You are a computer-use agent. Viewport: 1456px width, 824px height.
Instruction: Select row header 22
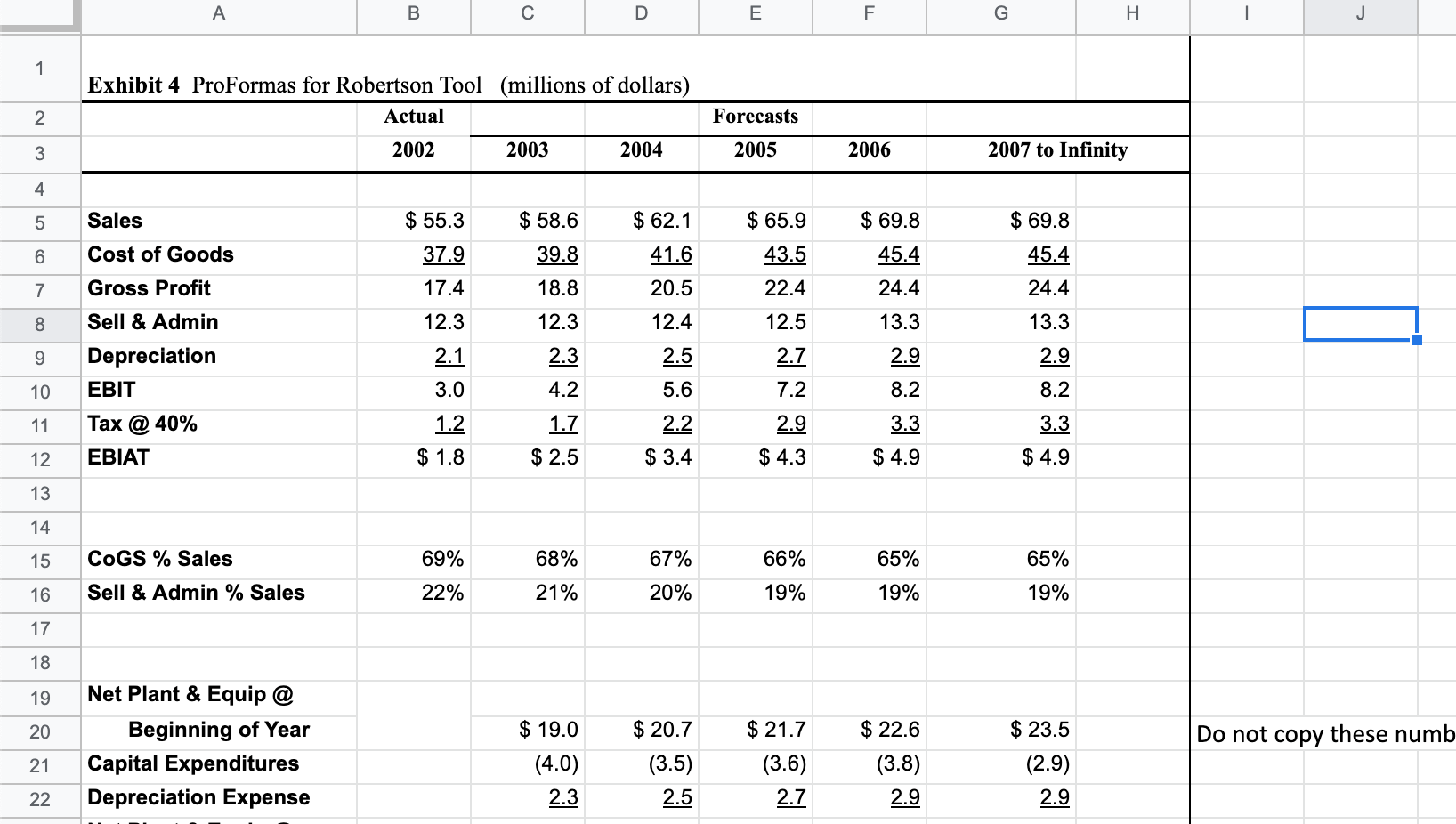click(x=39, y=800)
